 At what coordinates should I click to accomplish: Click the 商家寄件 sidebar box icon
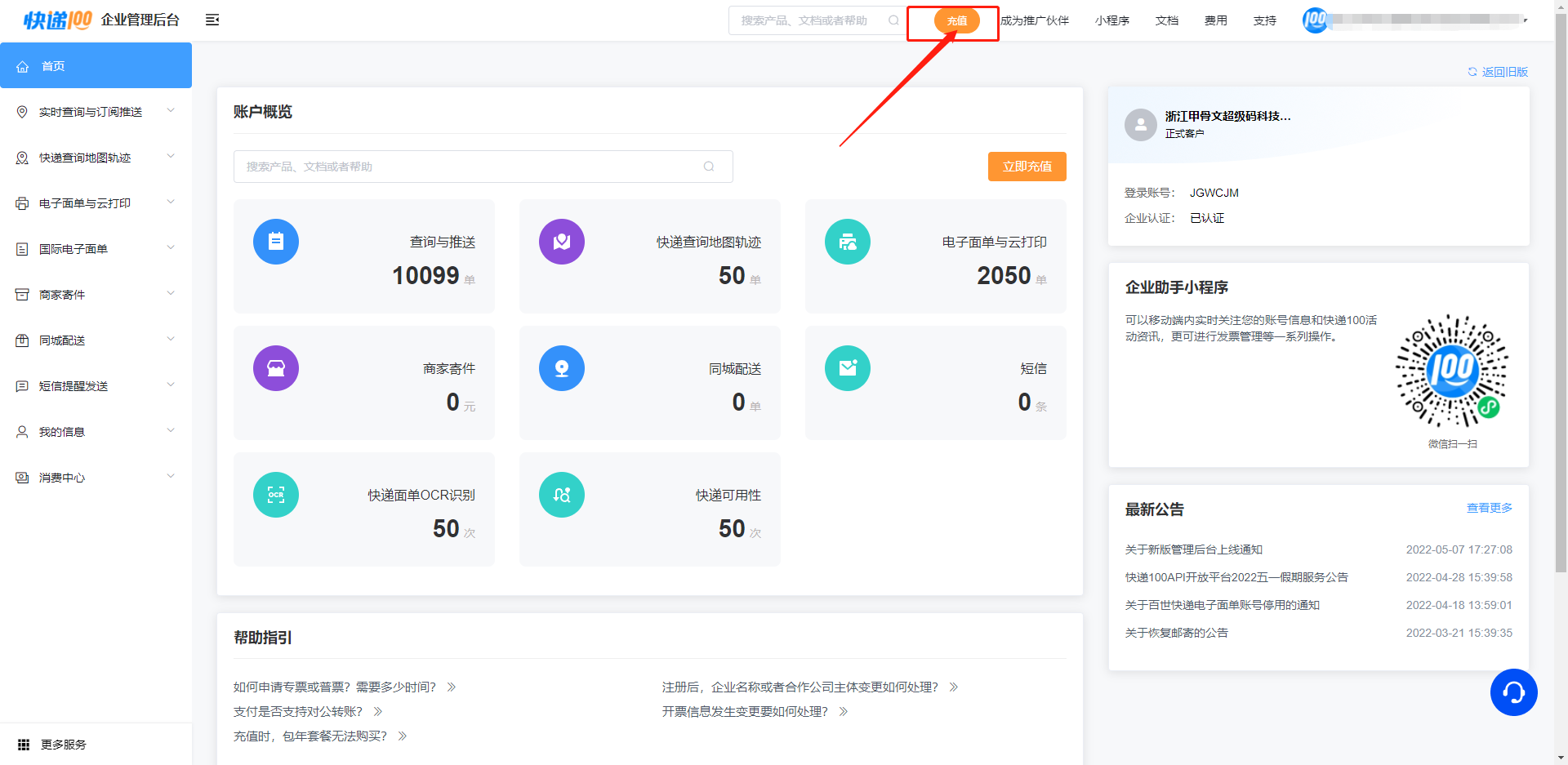coord(22,295)
